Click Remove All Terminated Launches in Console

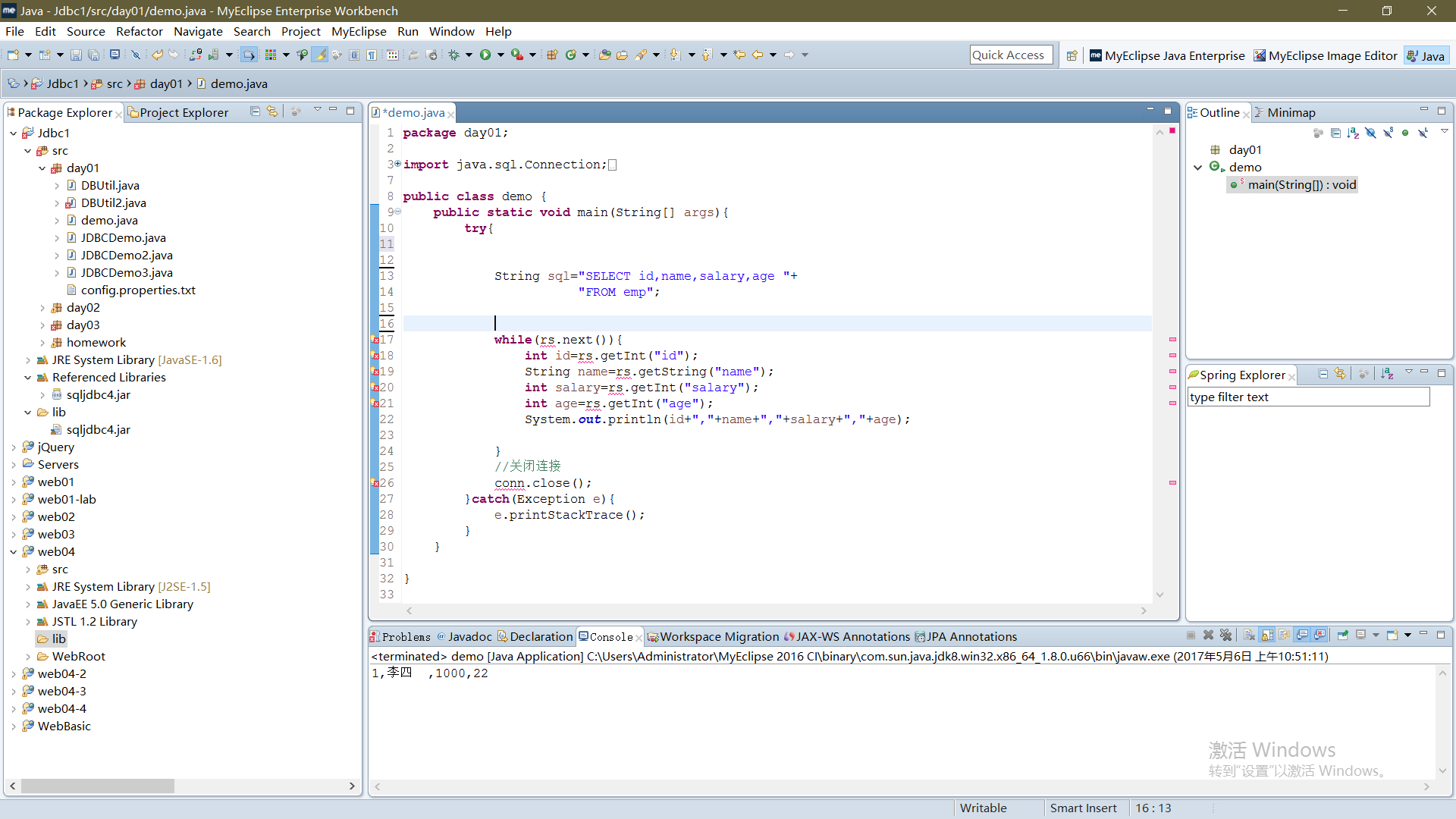click(1225, 635)
